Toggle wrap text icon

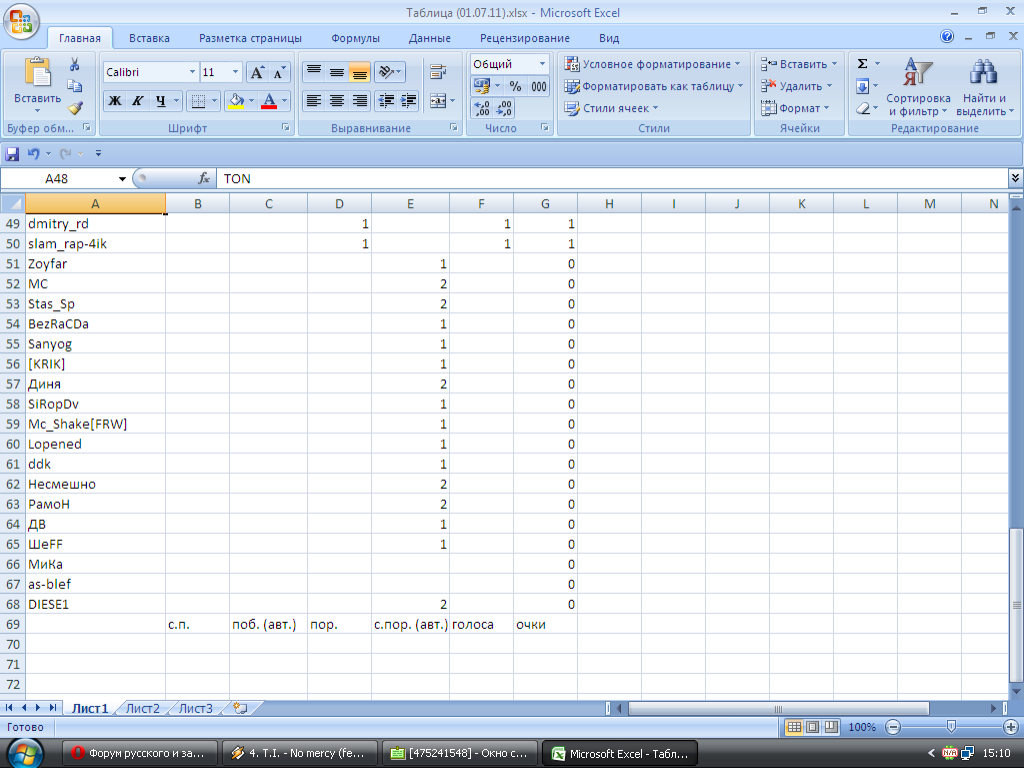438,72
